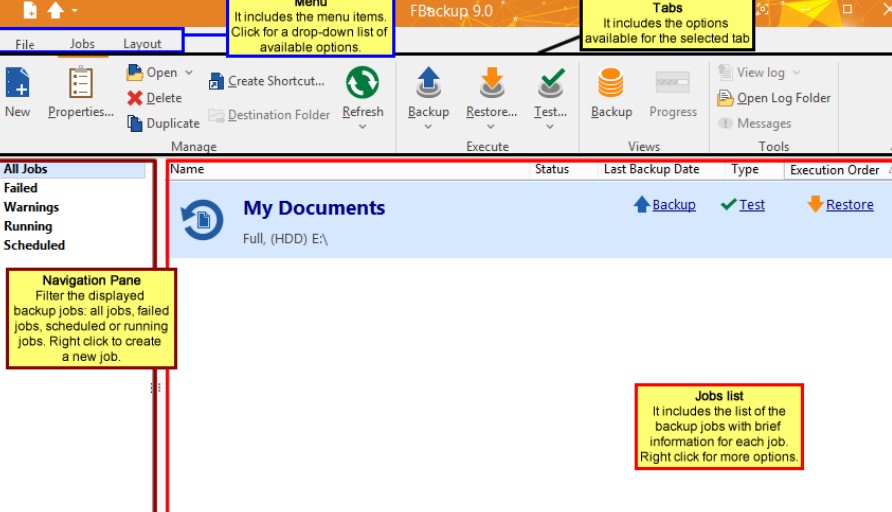Filter by Warnings in navigation pane
This screenshot has height=512, width=892.
(x=31, y=208)
